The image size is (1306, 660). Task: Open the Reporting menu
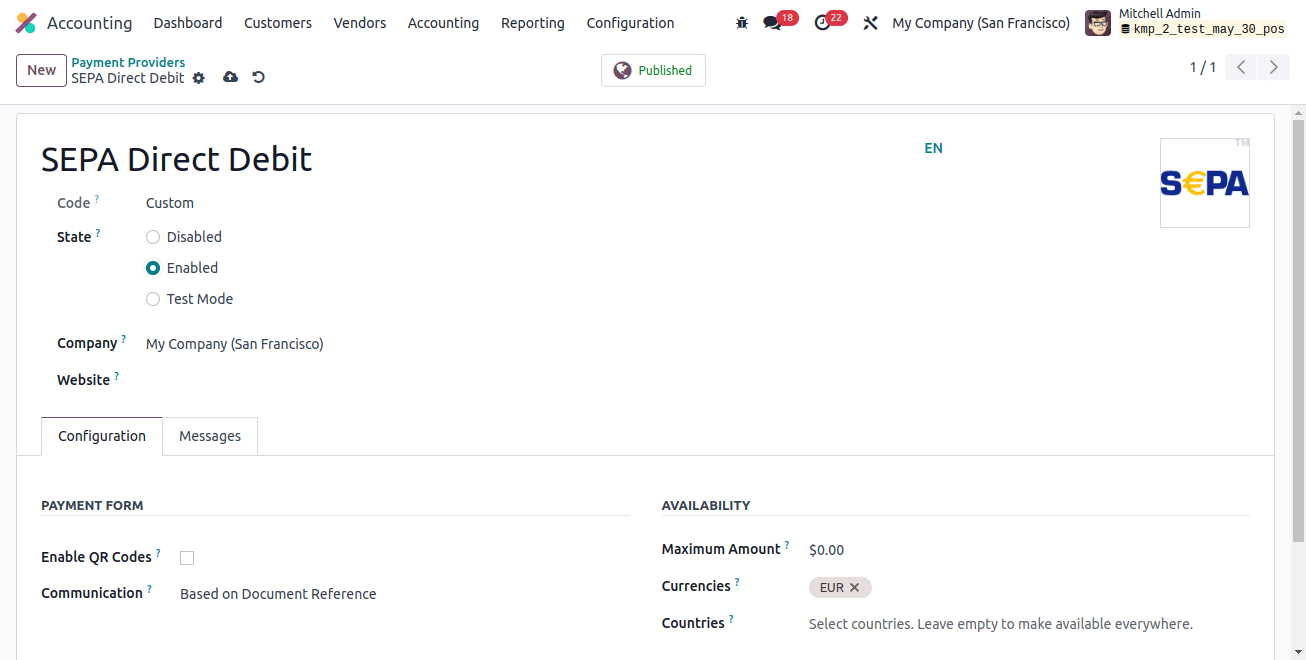tap(533, 23)
